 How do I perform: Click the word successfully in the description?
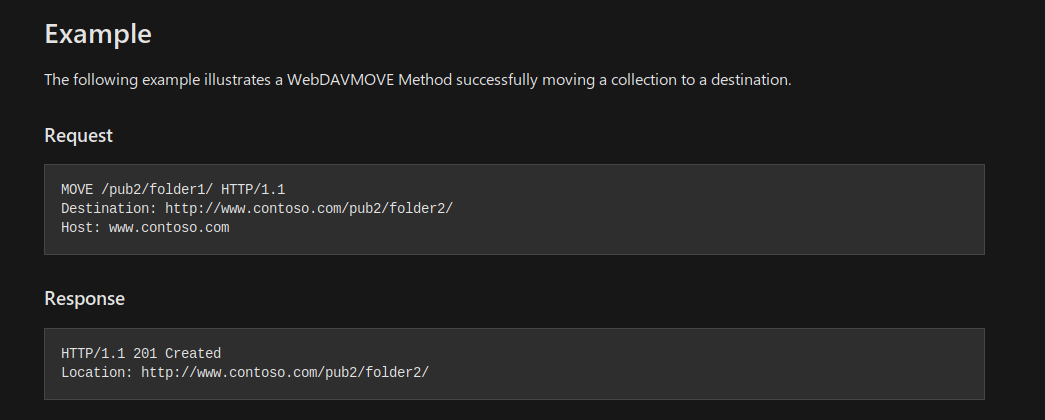497,80
